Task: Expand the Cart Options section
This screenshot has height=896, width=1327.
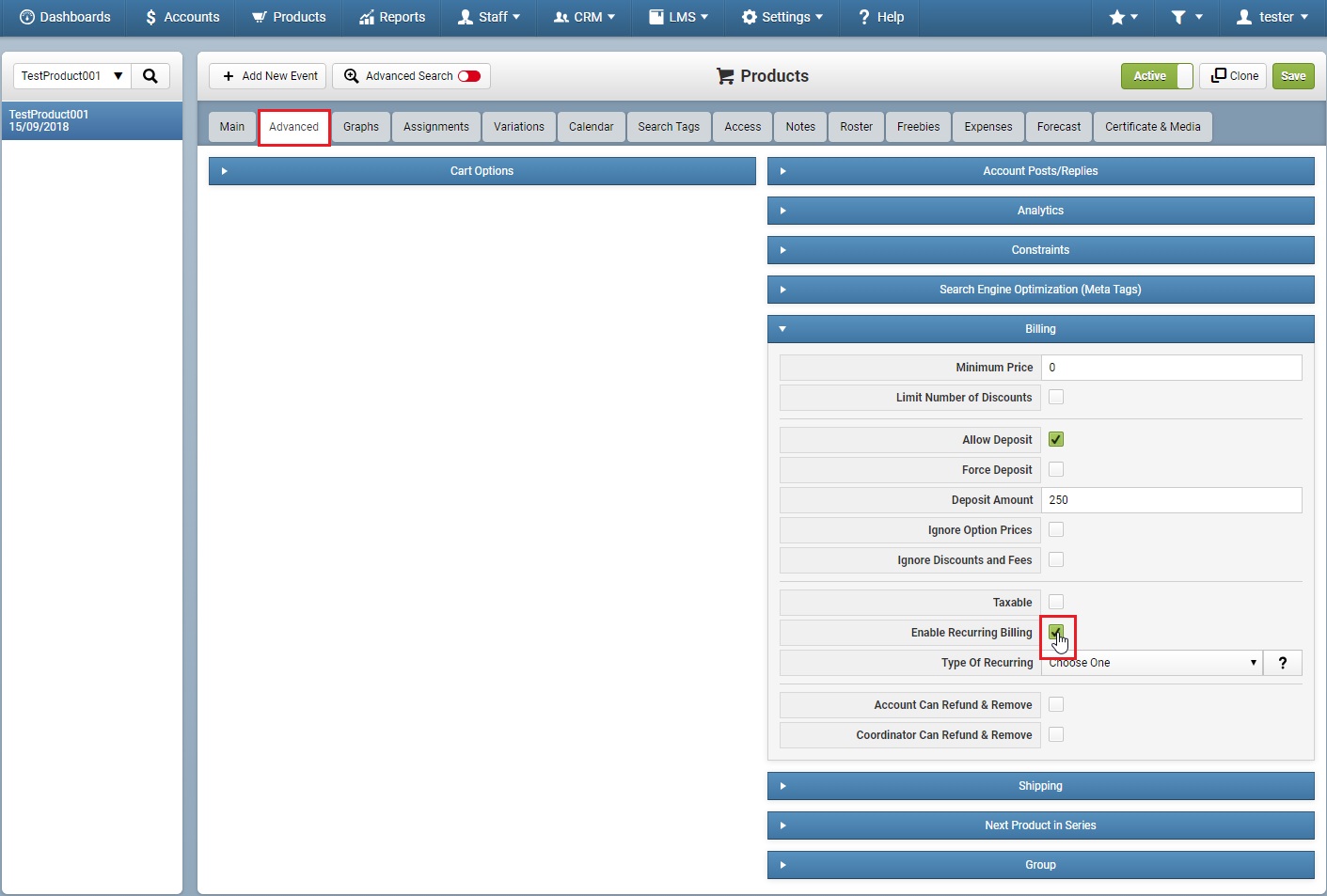Action: pos(482,171)
